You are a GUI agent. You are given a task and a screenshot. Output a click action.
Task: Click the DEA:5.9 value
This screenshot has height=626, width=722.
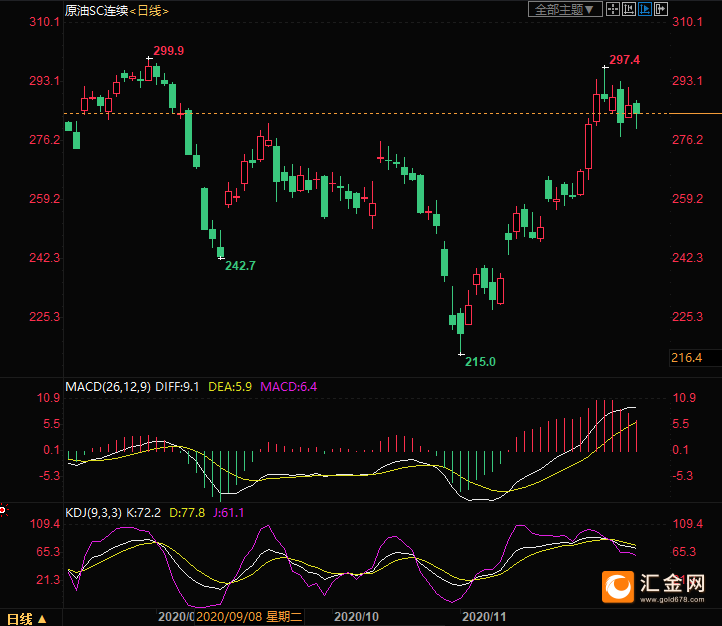pyautogui.click(x=230, y=387)
